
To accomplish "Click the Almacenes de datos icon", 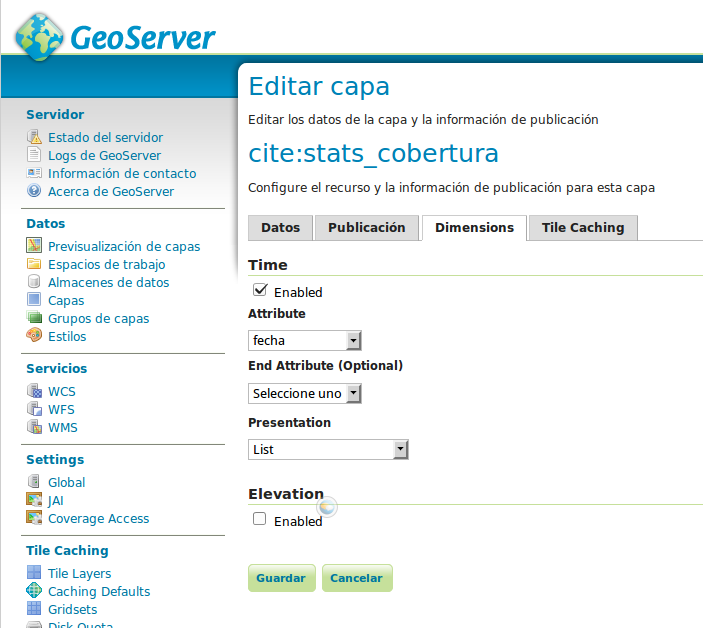I will tap(34, 283).
